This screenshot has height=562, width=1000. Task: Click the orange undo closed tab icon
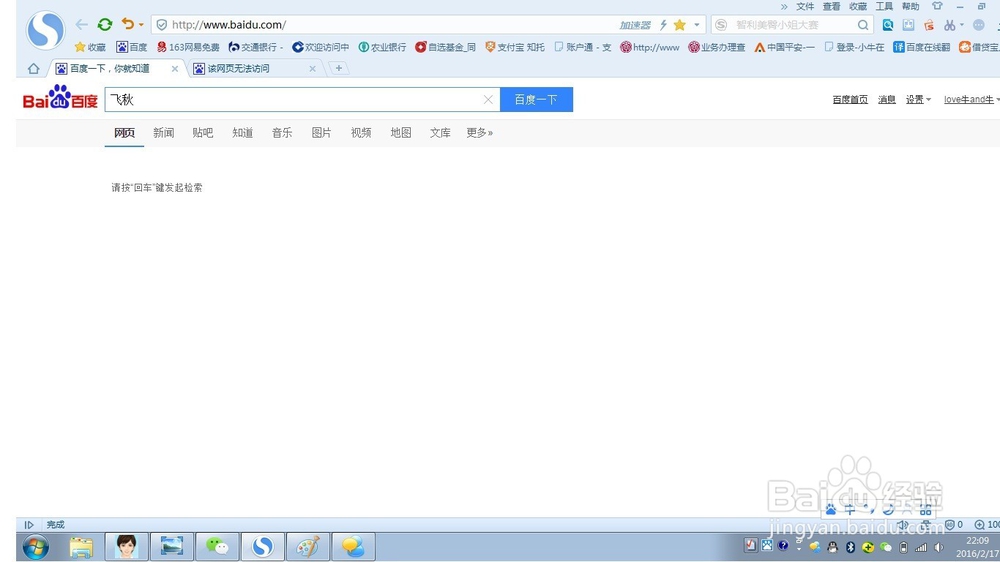[x=128, y=24]
